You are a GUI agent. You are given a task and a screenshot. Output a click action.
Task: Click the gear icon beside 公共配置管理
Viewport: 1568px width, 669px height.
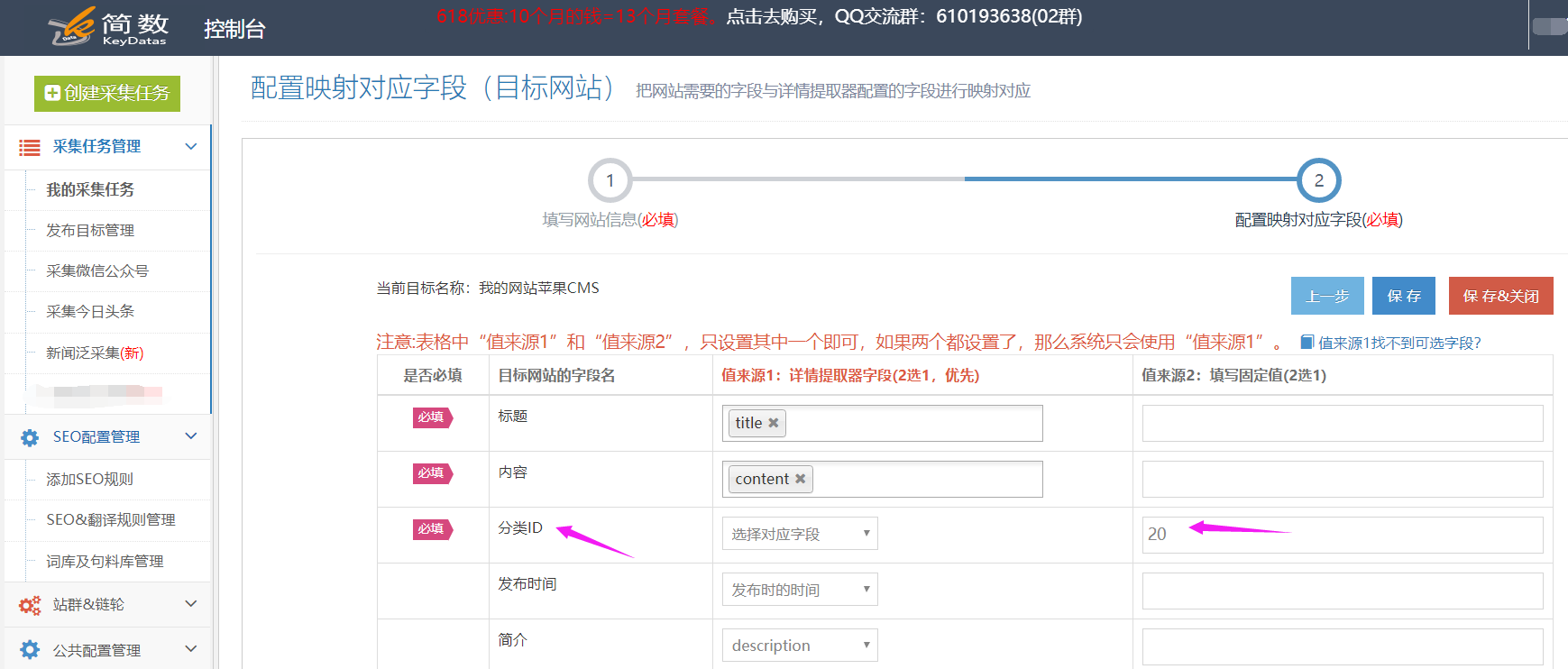30,650
